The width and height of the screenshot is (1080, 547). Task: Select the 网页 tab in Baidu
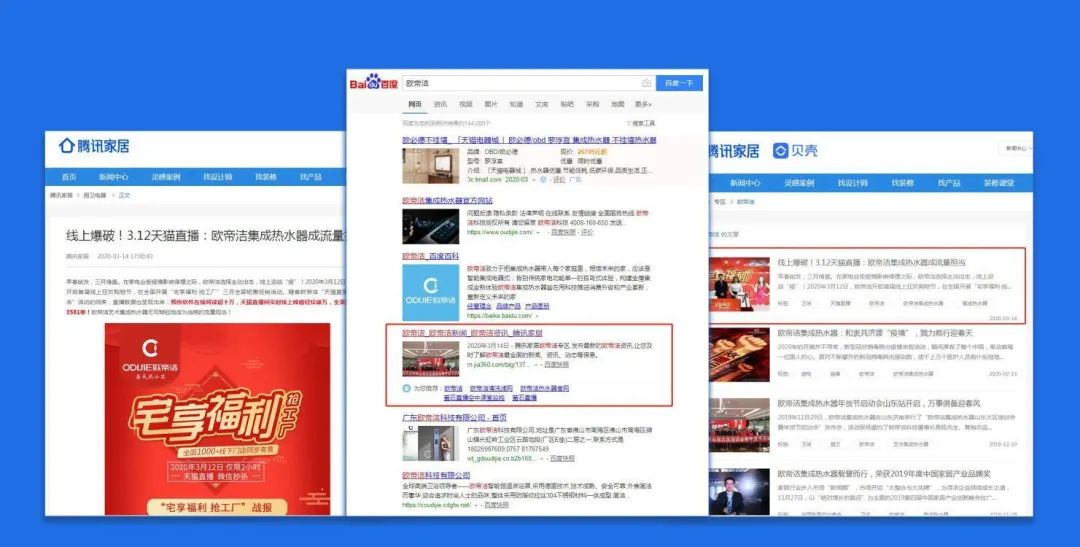(415, 104)
